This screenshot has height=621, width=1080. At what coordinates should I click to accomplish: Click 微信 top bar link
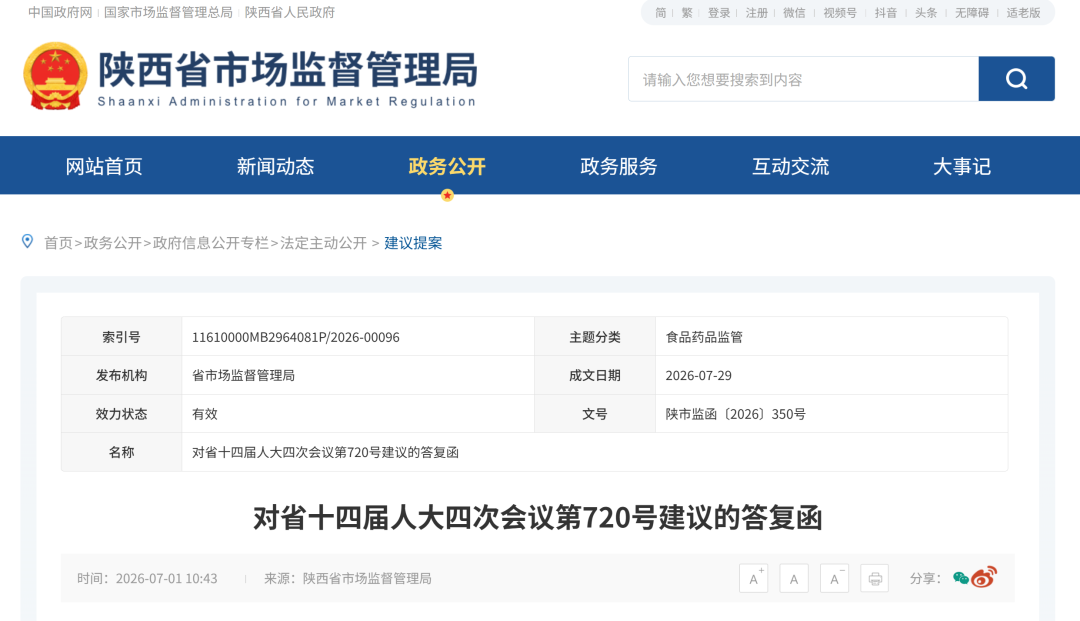tap(794, 12)
